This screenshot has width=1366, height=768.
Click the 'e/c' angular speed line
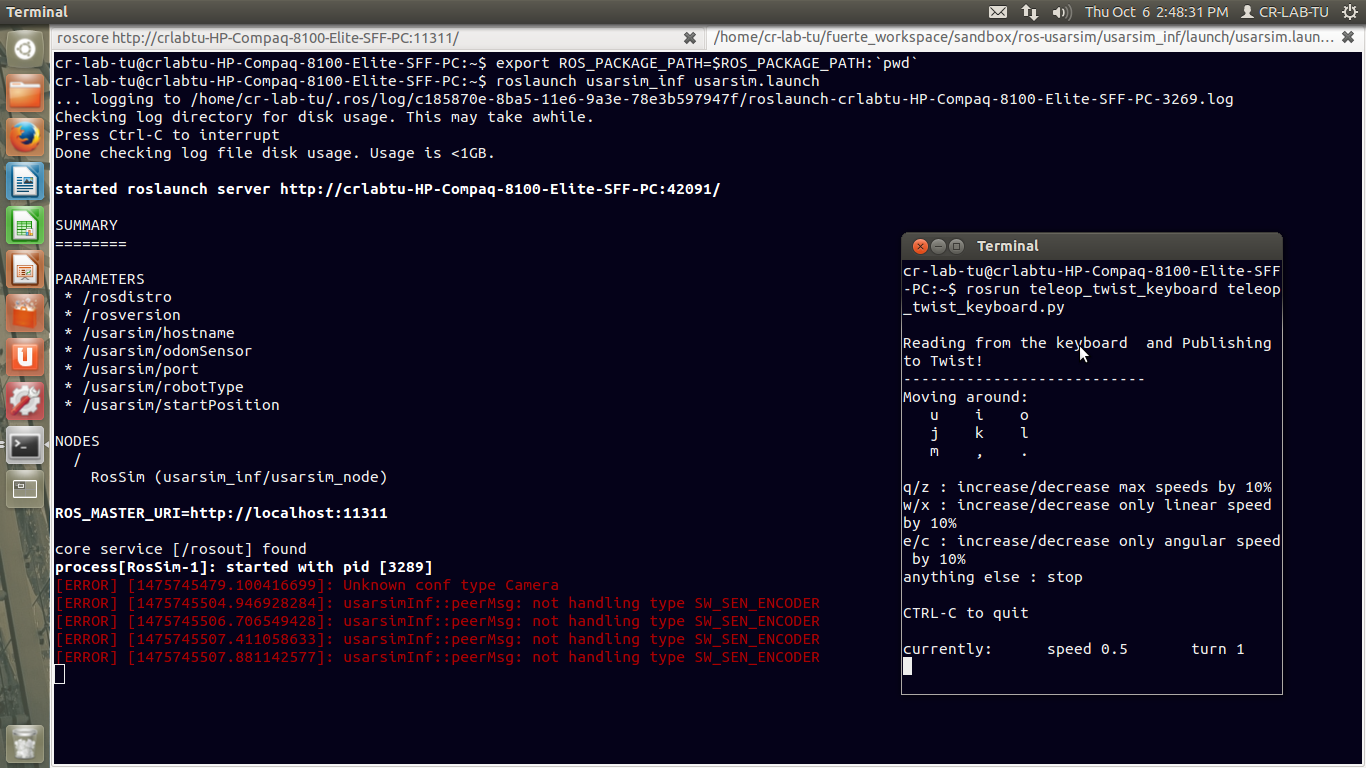[1092, 550]
